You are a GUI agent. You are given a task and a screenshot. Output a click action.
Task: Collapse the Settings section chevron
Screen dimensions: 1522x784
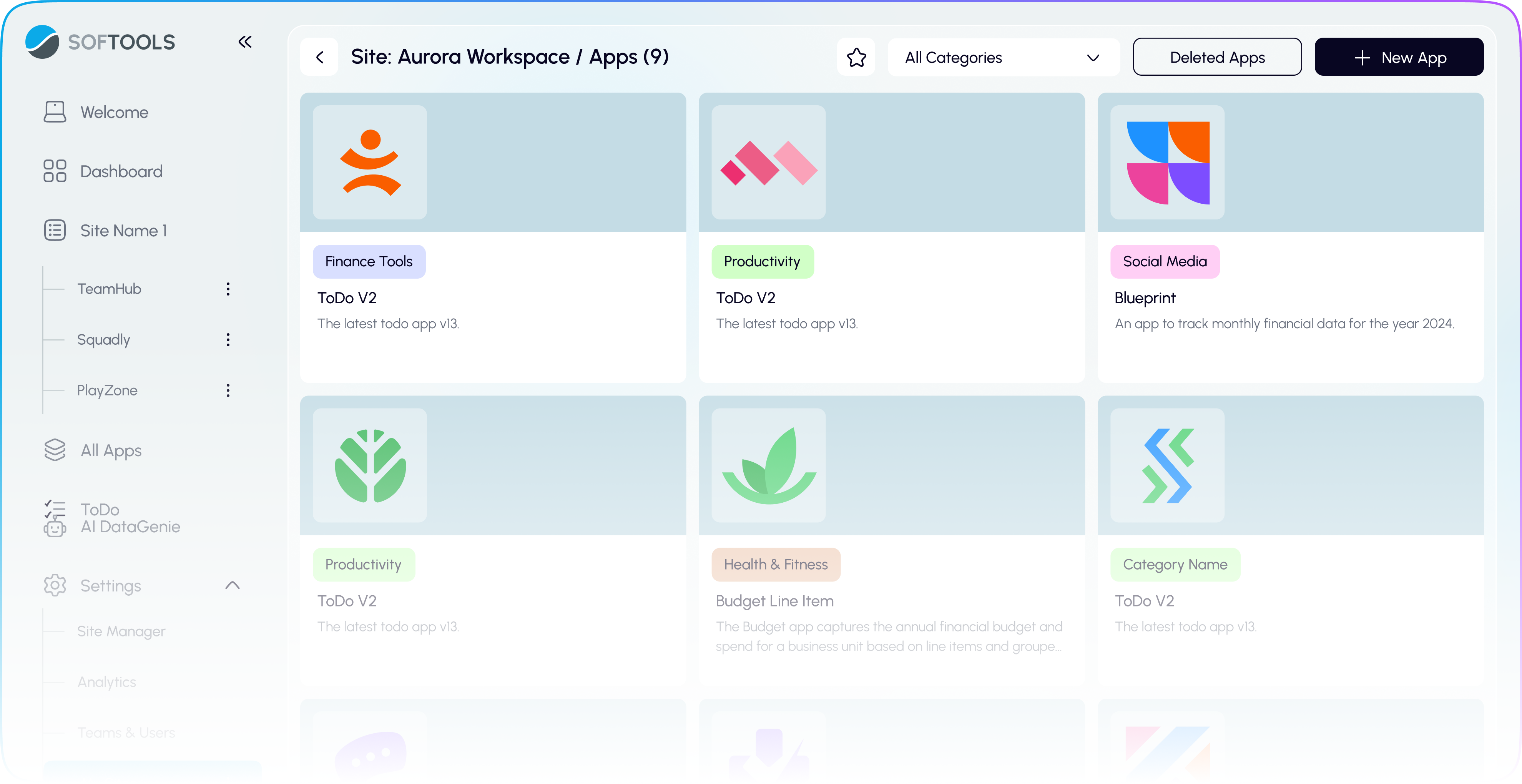click(233, 585)
